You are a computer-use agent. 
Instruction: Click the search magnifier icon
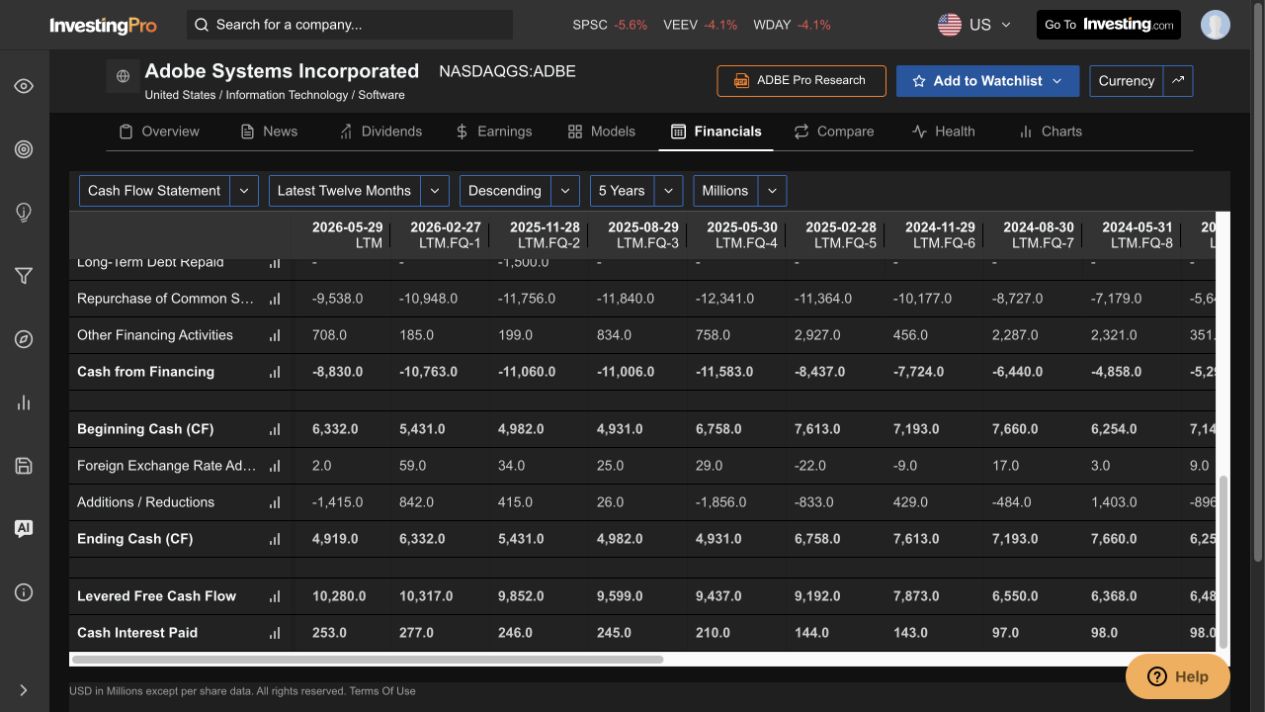202,24
